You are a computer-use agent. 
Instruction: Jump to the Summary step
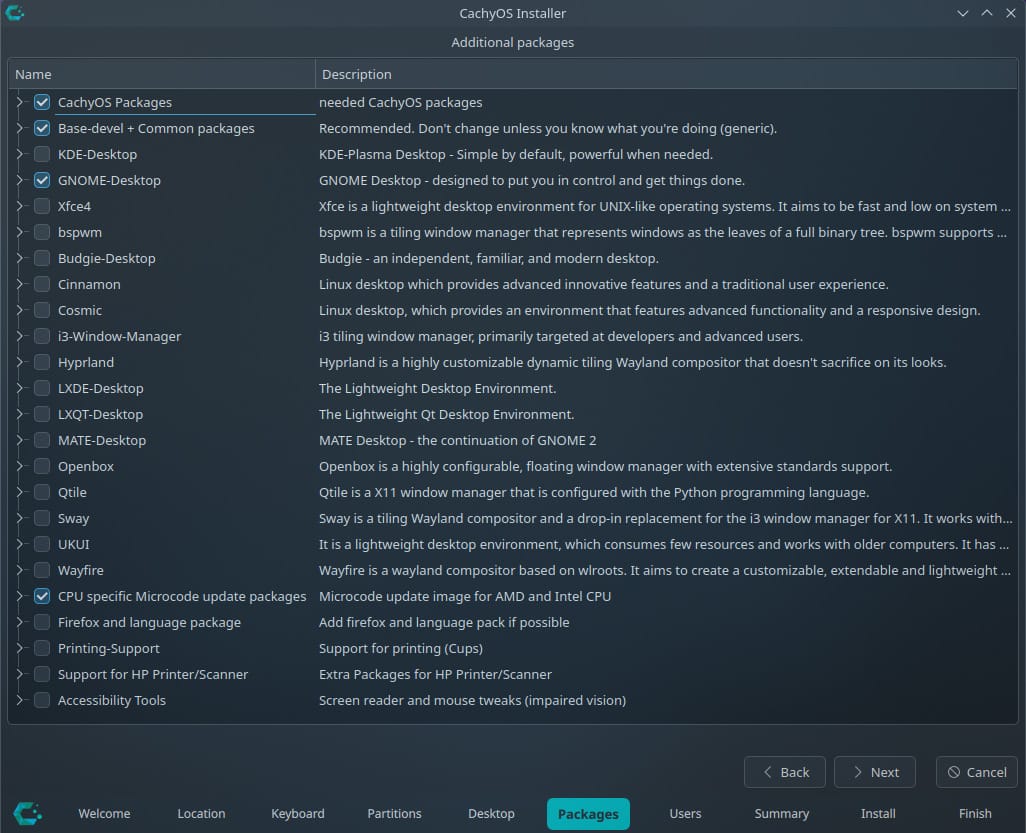pyautogui.click(x=781, y=813)
